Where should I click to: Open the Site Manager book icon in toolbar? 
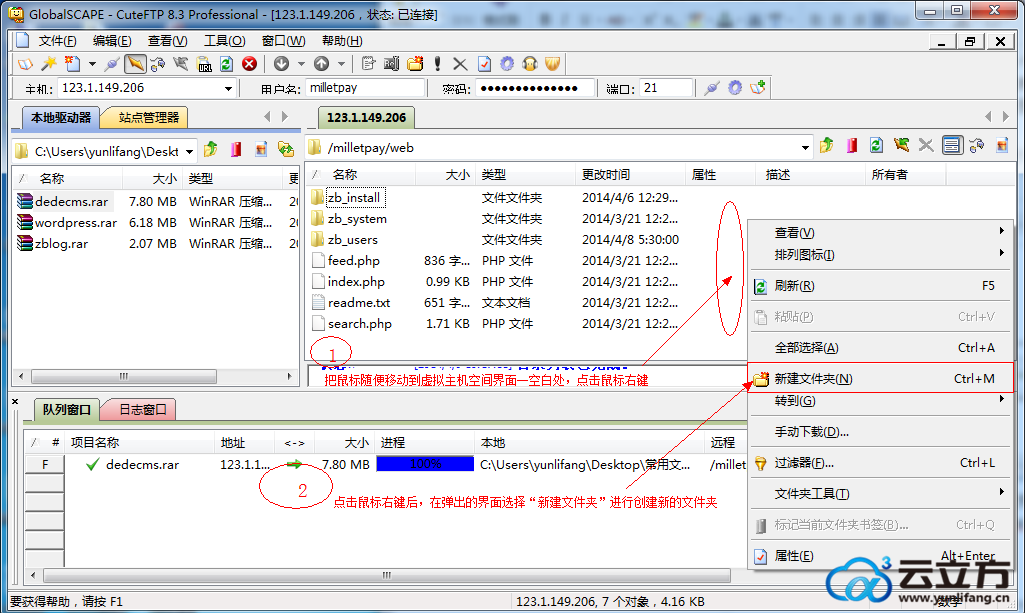(25, 64)
